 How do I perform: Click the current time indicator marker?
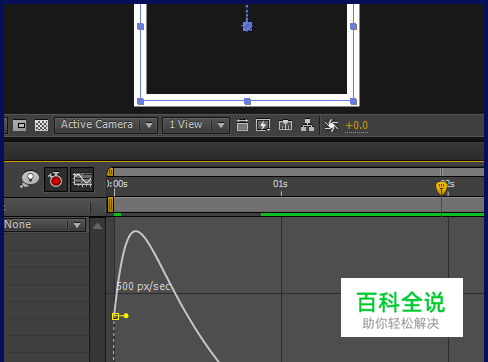tap(441, 188)
